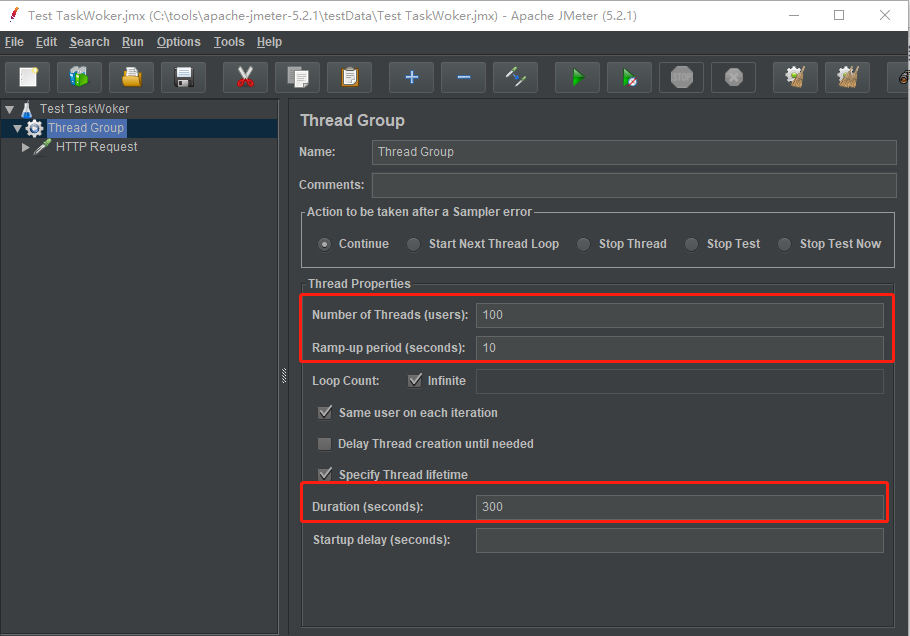Paste element with clipboard icon
The width and height of the screenshot is (910, 636).
click(x=349, y=77)
